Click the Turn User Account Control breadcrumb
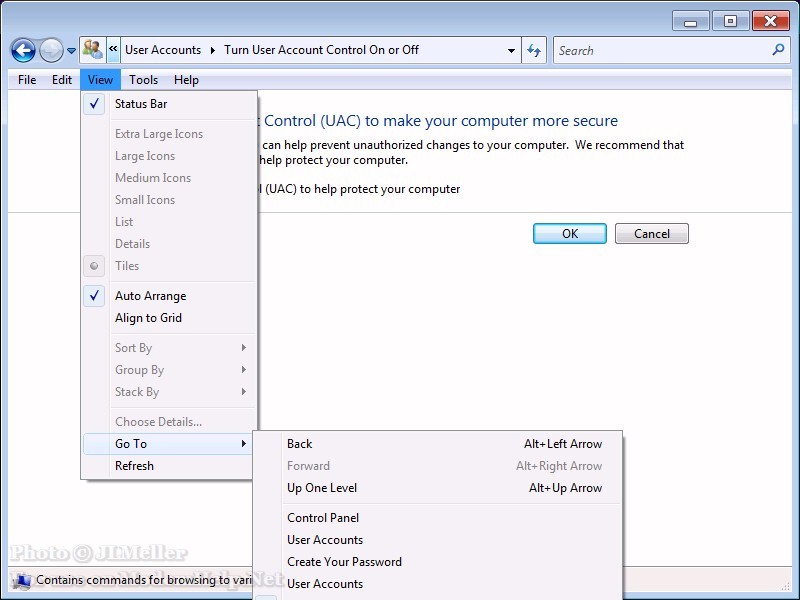 pyautogui.click(x=321, y=50)
